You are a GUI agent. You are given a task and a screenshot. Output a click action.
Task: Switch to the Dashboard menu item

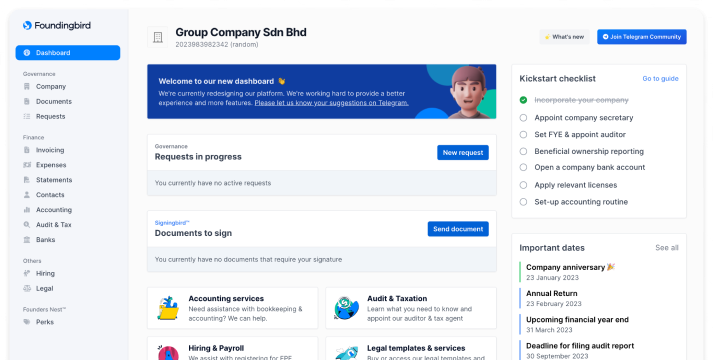tap(68, 53)
